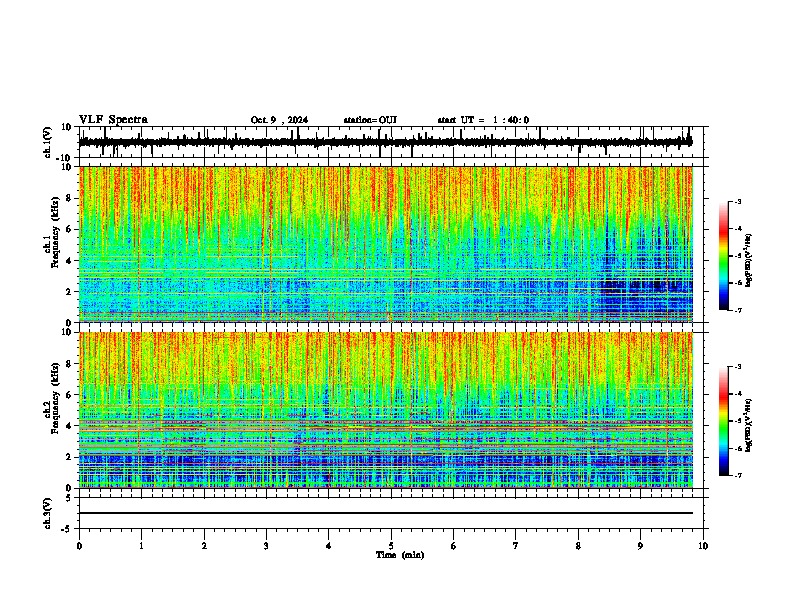Click time axis tick label "9"
This screenshot has height=612, width=792.
640,546
